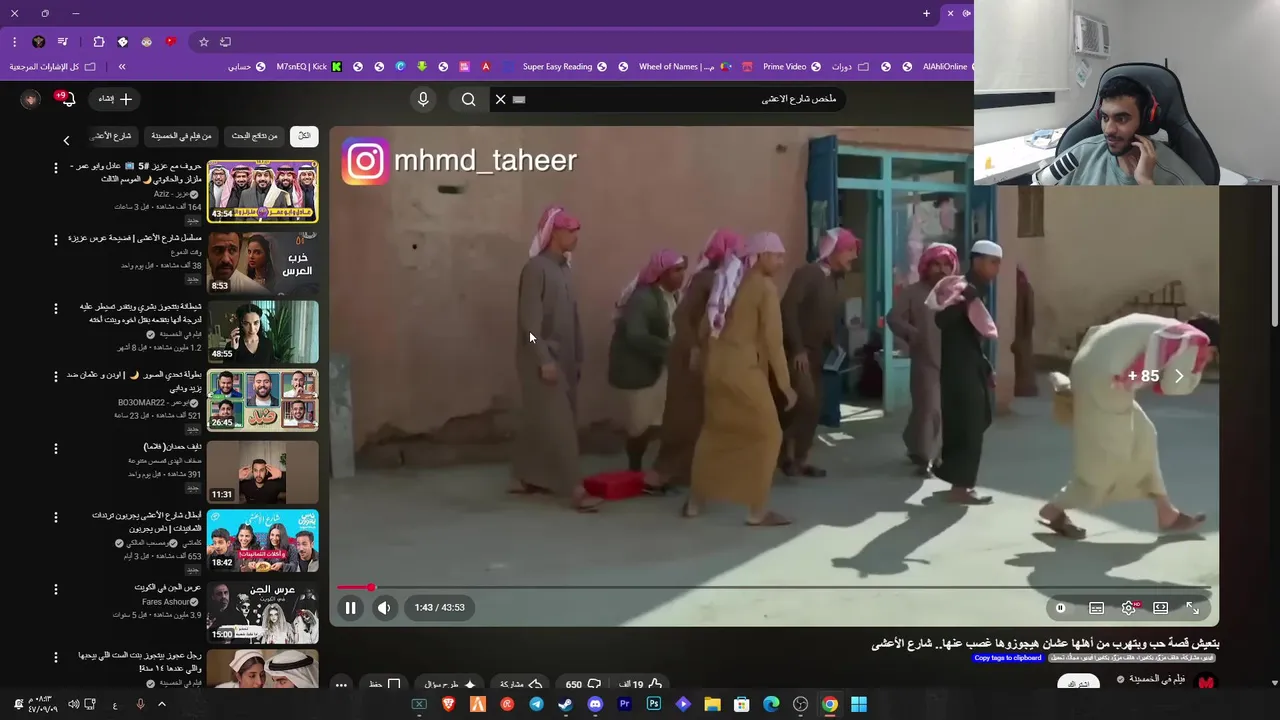The height and width of the screenshot is (720, 1280).
Task: Open the on-screen keyboard icon in the search box
Action: pyautogui.click(x=518, y=99)
